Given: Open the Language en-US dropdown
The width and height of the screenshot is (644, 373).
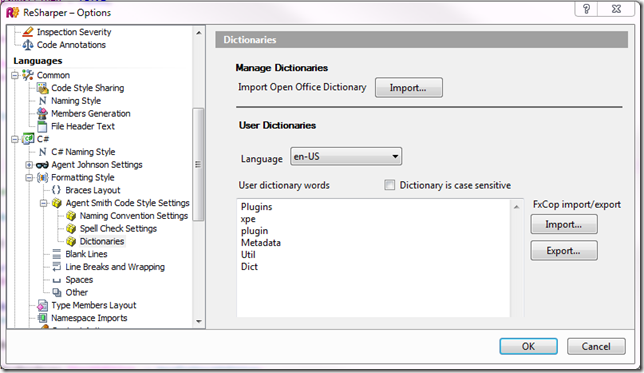Looking at the screenshot, I should (346, 157).
